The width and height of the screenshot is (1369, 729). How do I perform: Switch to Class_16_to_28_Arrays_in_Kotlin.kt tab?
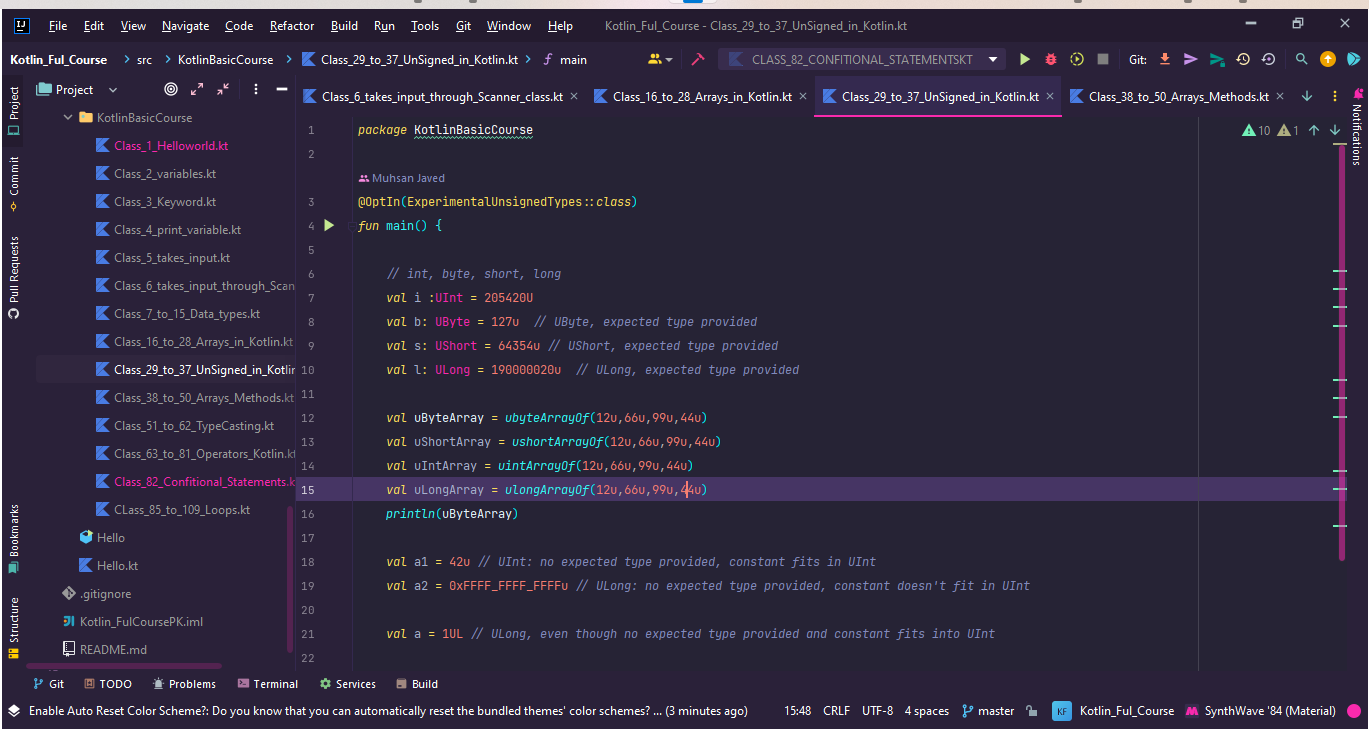pyautogui.click(x=701, y=97)
